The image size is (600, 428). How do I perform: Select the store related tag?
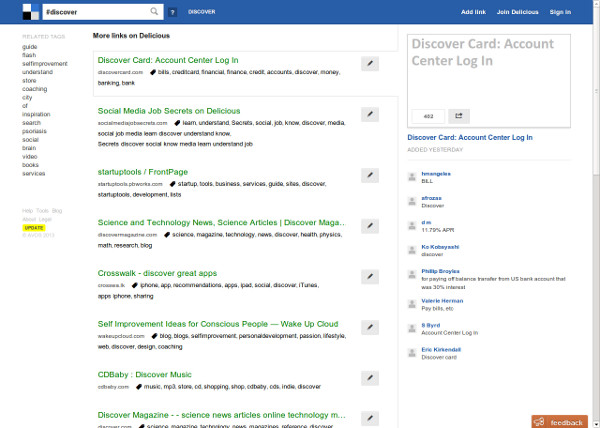(x=29, y=80)
